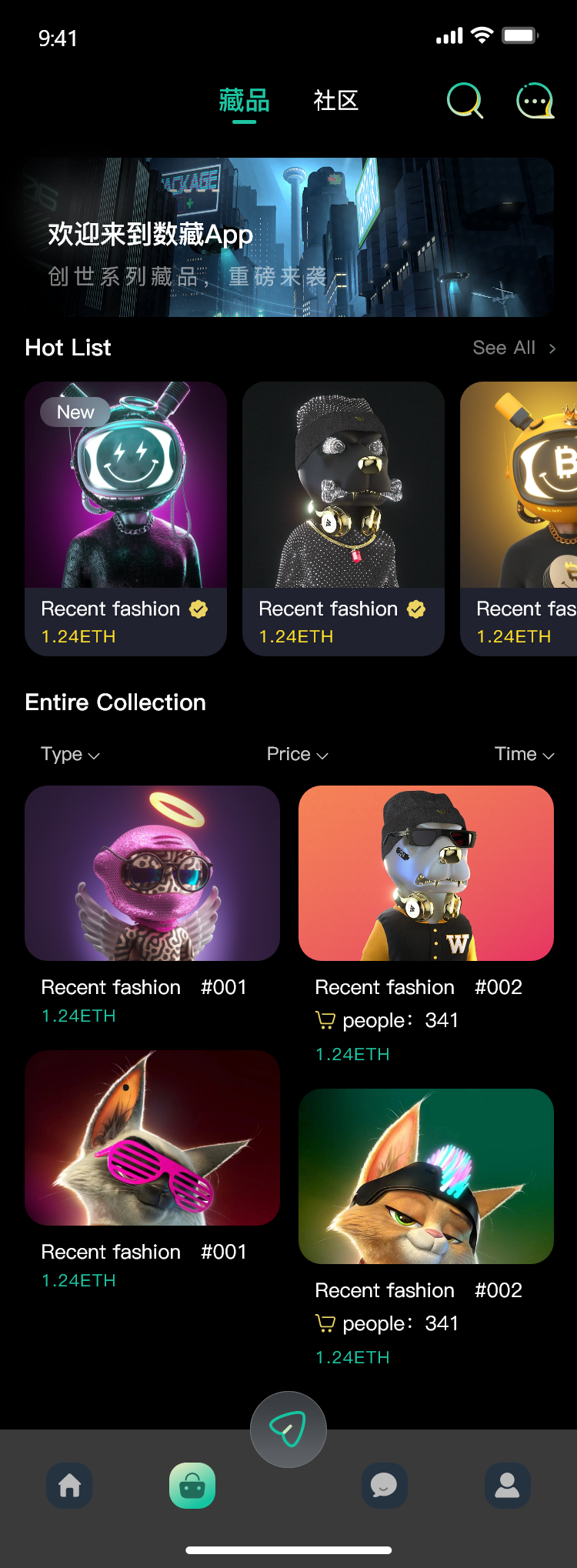The width and height of the screenshot is (577, 1568).
Task: Expand the Type filter dropdown
Action: (x=70, y=754)
